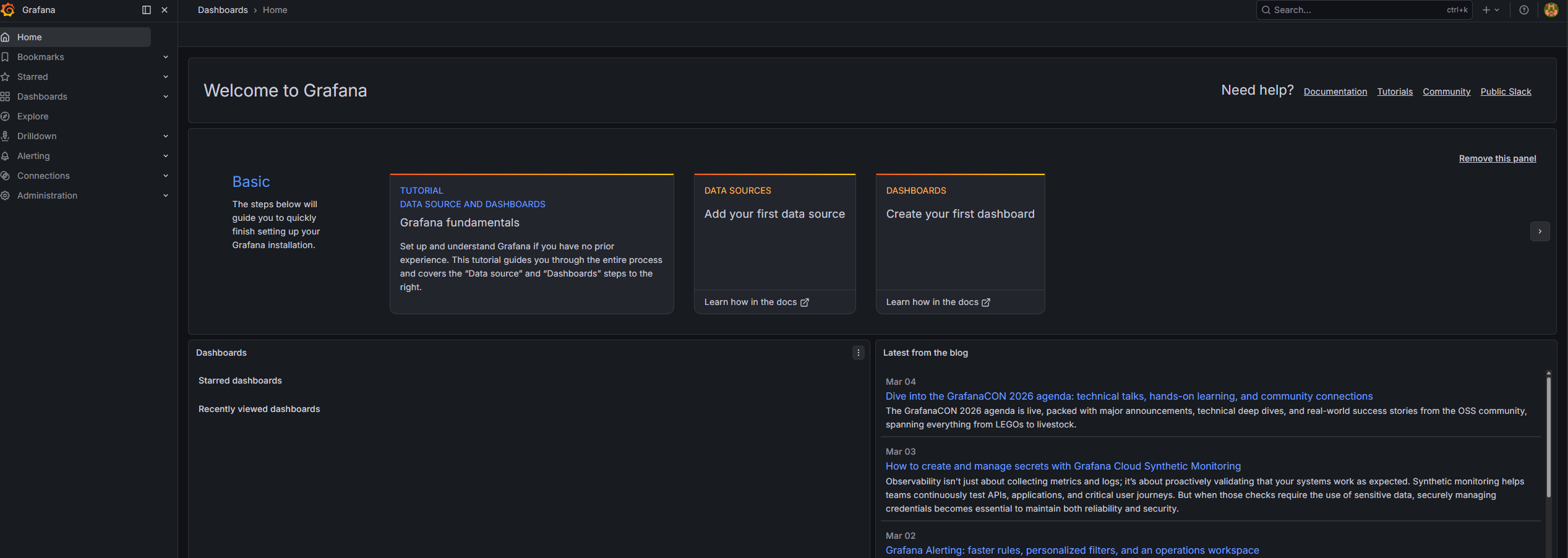Viewport: 1568px width, 558px height.
Task: Click external link icon on data source card
Action: [805, 303]
